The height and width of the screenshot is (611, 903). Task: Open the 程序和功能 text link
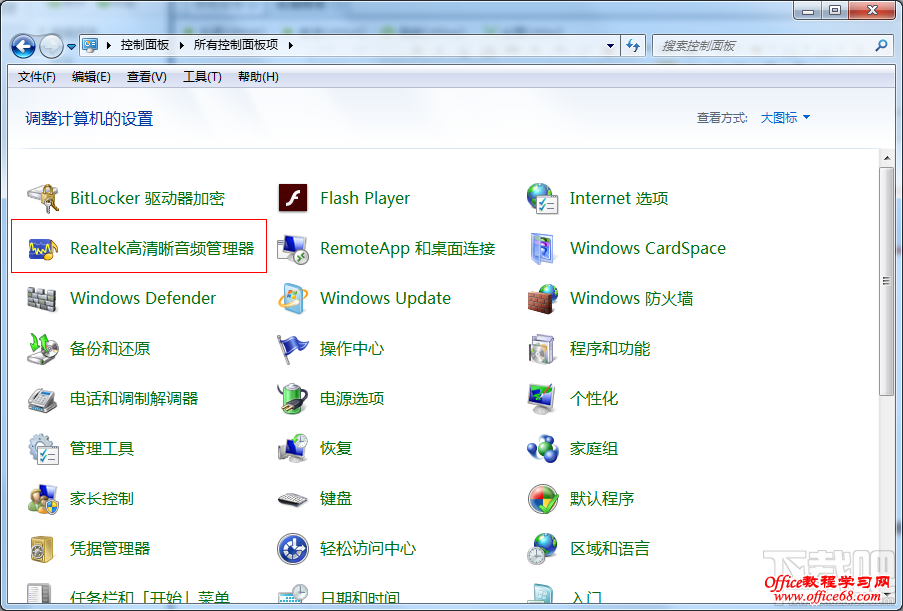pos(610,348)
